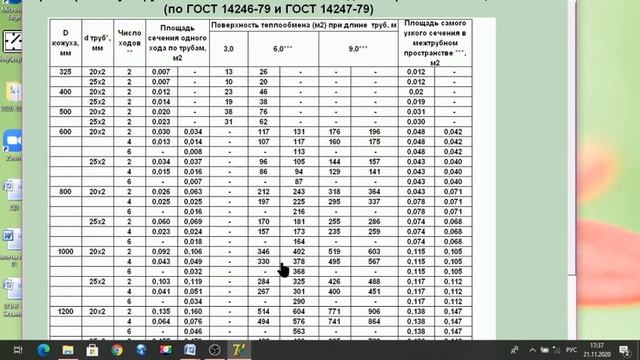Show hidden system tray icons
The width and height of the screenshot is (640, 360).
tap(532, 350)
